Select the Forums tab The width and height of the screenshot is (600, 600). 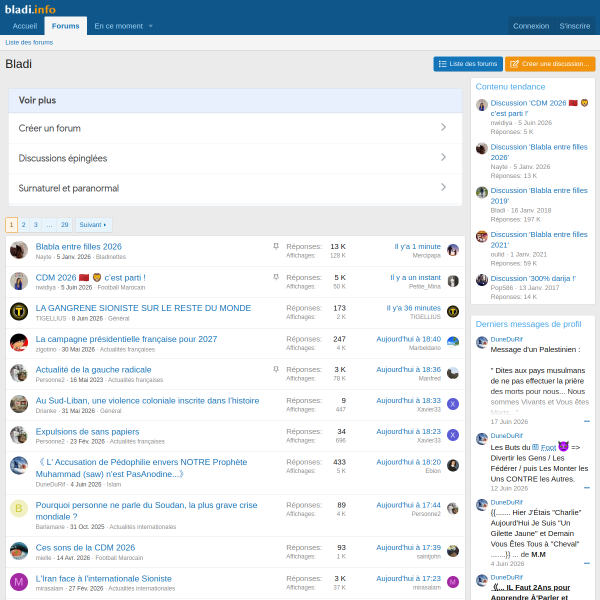65,26
